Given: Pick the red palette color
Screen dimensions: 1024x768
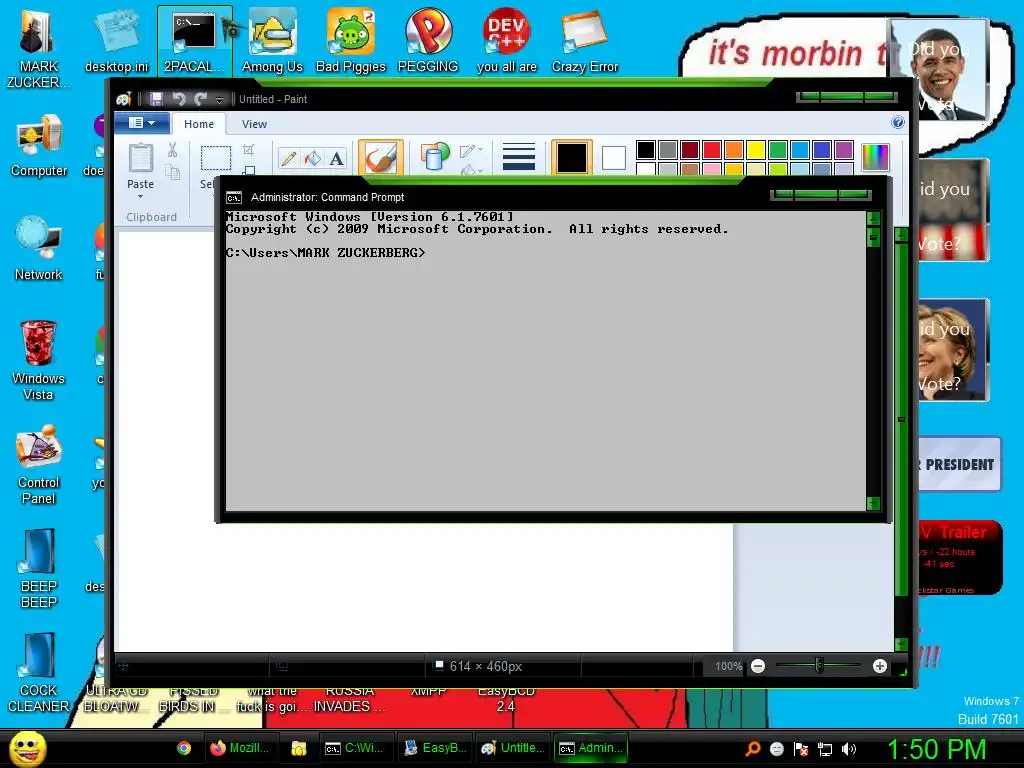Looking at the screenshot, I should coord(712,150).
